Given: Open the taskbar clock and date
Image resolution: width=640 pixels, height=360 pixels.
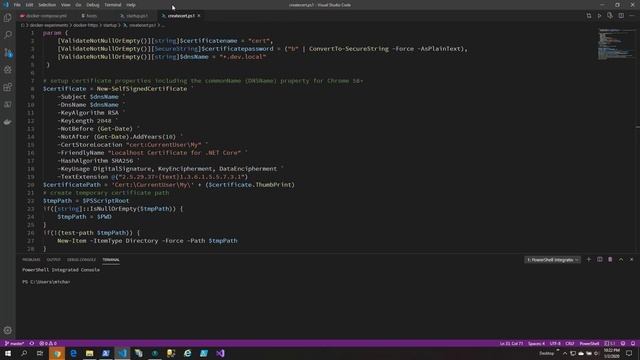Looking at the screenshot, I should pyautogui.click(x=611, y=353).
